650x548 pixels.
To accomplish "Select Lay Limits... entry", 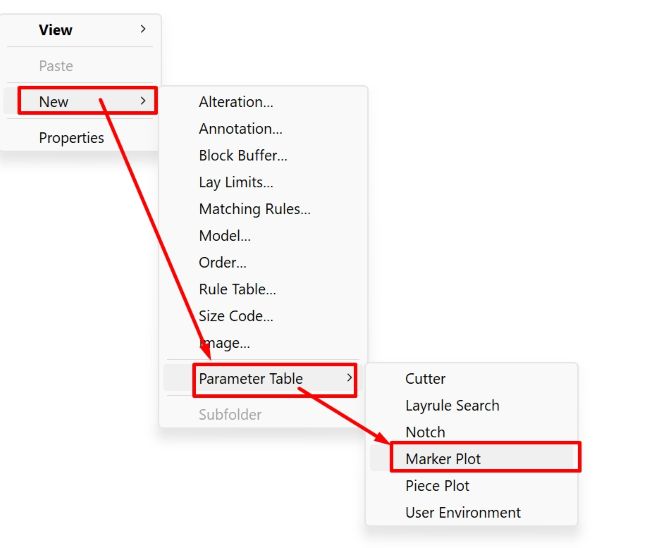I will tap(236, 182).
